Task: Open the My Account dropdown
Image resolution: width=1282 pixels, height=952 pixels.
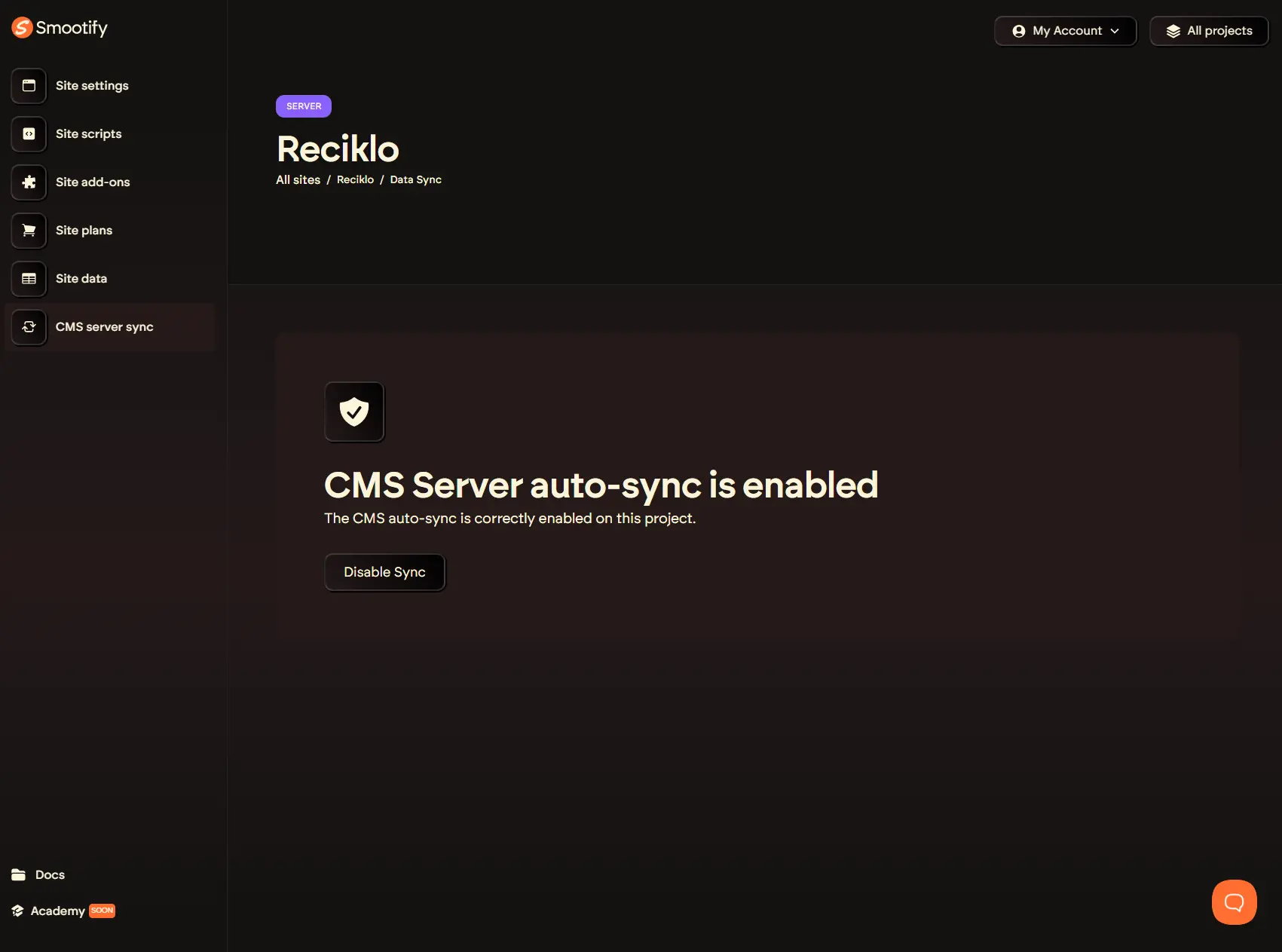Action: coord(1065,31)
